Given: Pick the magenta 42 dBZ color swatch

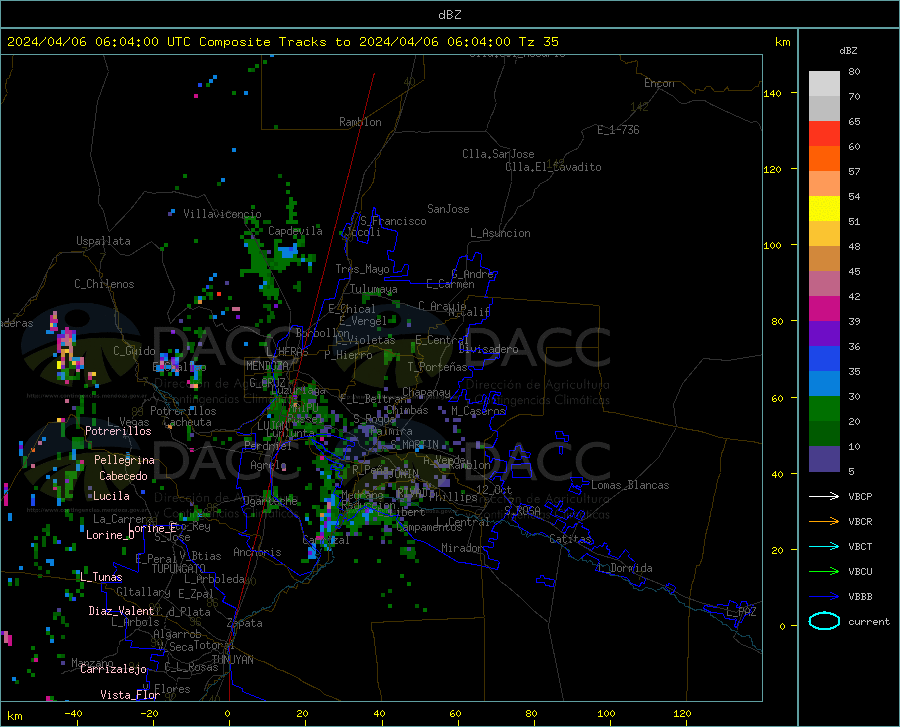Looking at the screenshot, I should [x=824, y=309].
